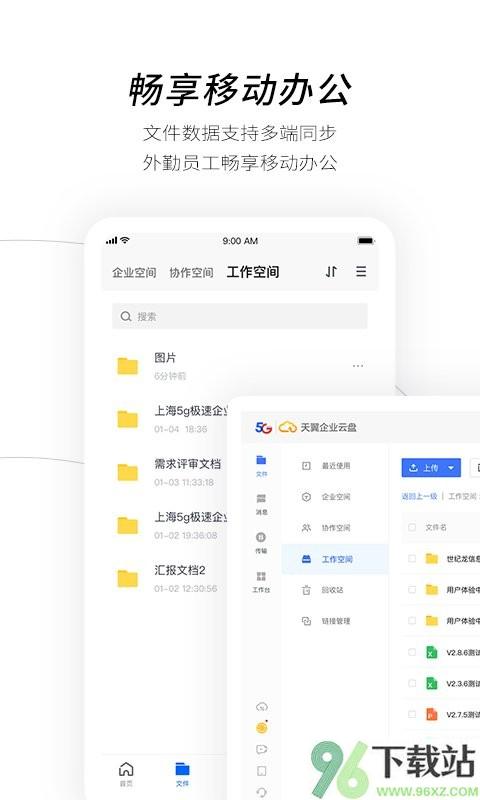Go to 首页 home in phone bottom bar

[126, 774]
